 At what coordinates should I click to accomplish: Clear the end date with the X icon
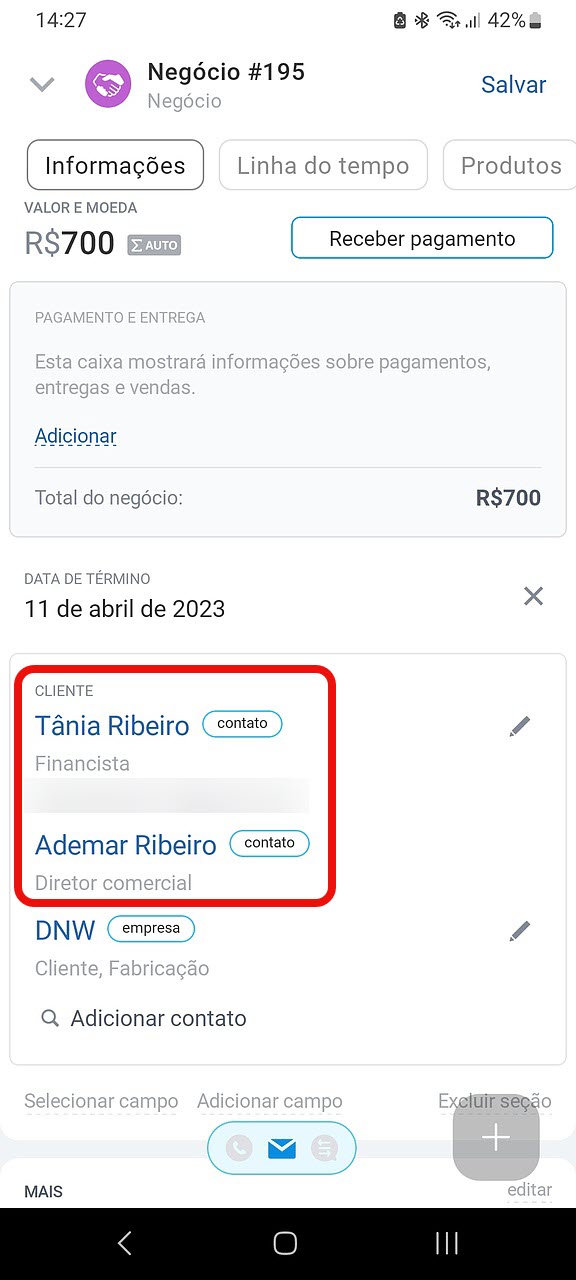534,597
